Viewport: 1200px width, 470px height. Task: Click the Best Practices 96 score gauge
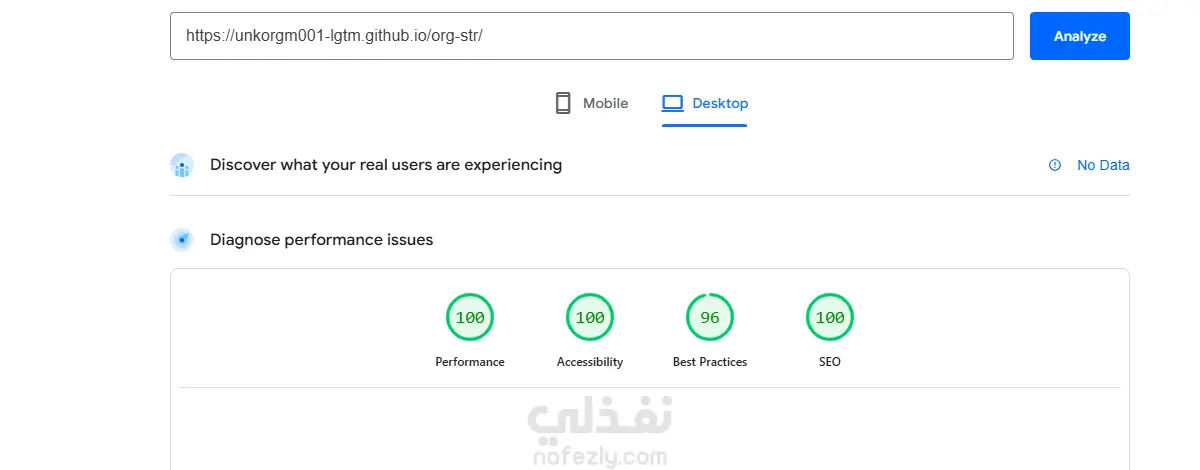(x=710, y=318)
